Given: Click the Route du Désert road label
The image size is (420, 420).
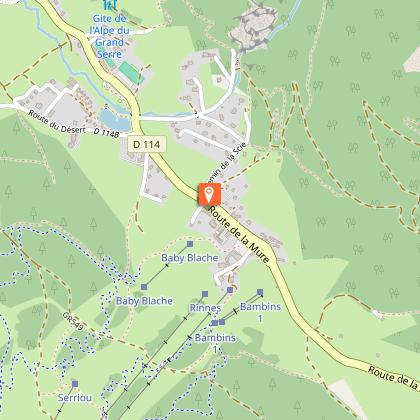Looking at the screenshot, I should click(x=57, y=122).
